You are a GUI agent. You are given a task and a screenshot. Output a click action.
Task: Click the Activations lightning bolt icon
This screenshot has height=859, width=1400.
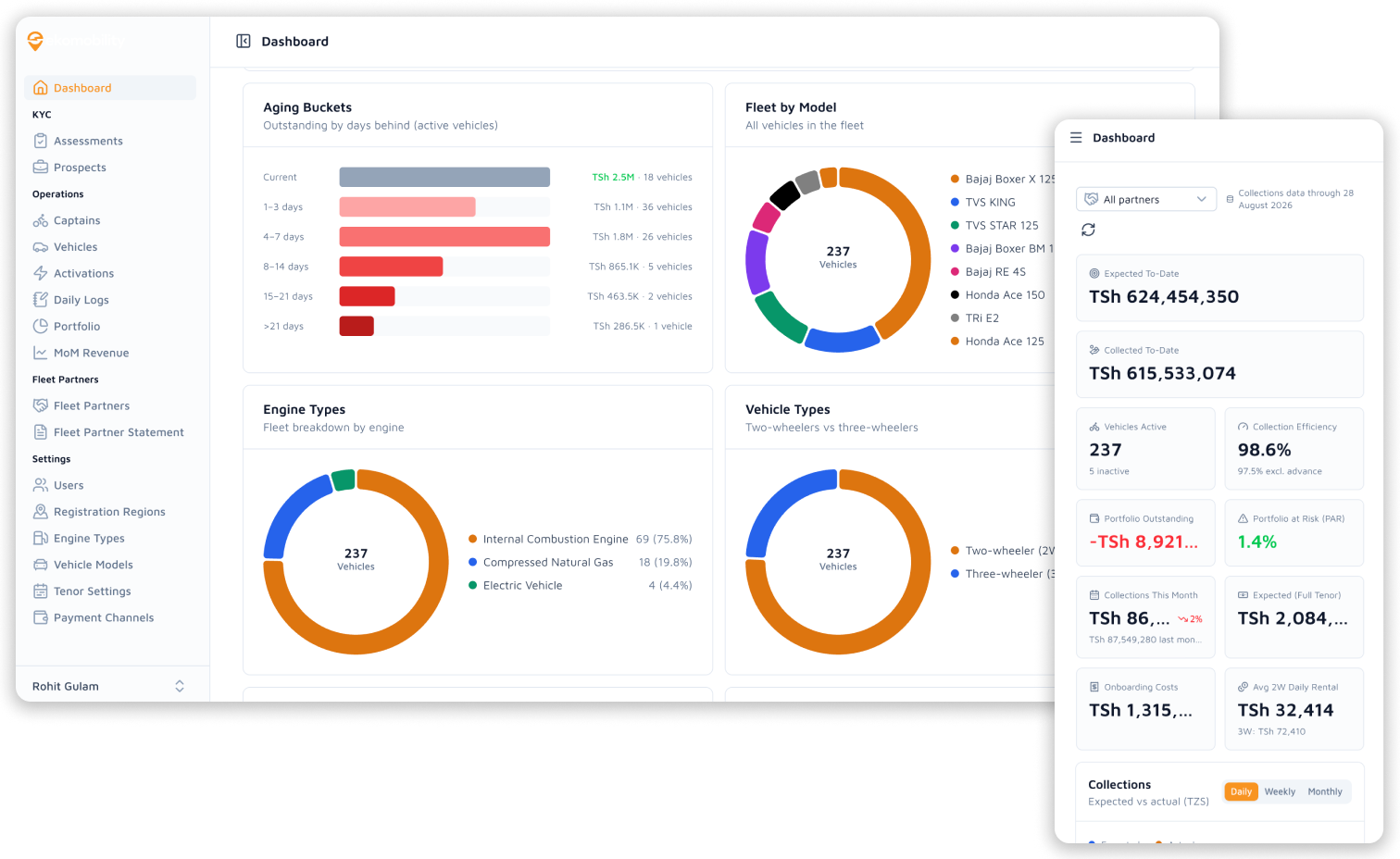pos(41,273)
